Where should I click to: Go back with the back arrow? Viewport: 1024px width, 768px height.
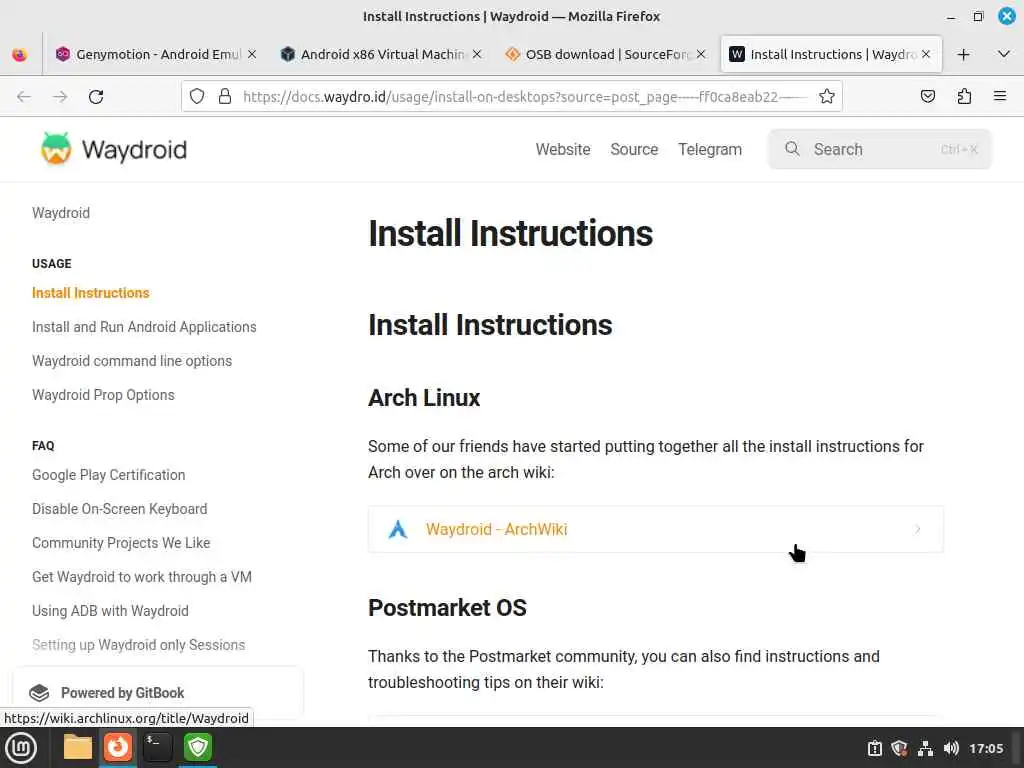pyautogui.click(x=24, y=97)
